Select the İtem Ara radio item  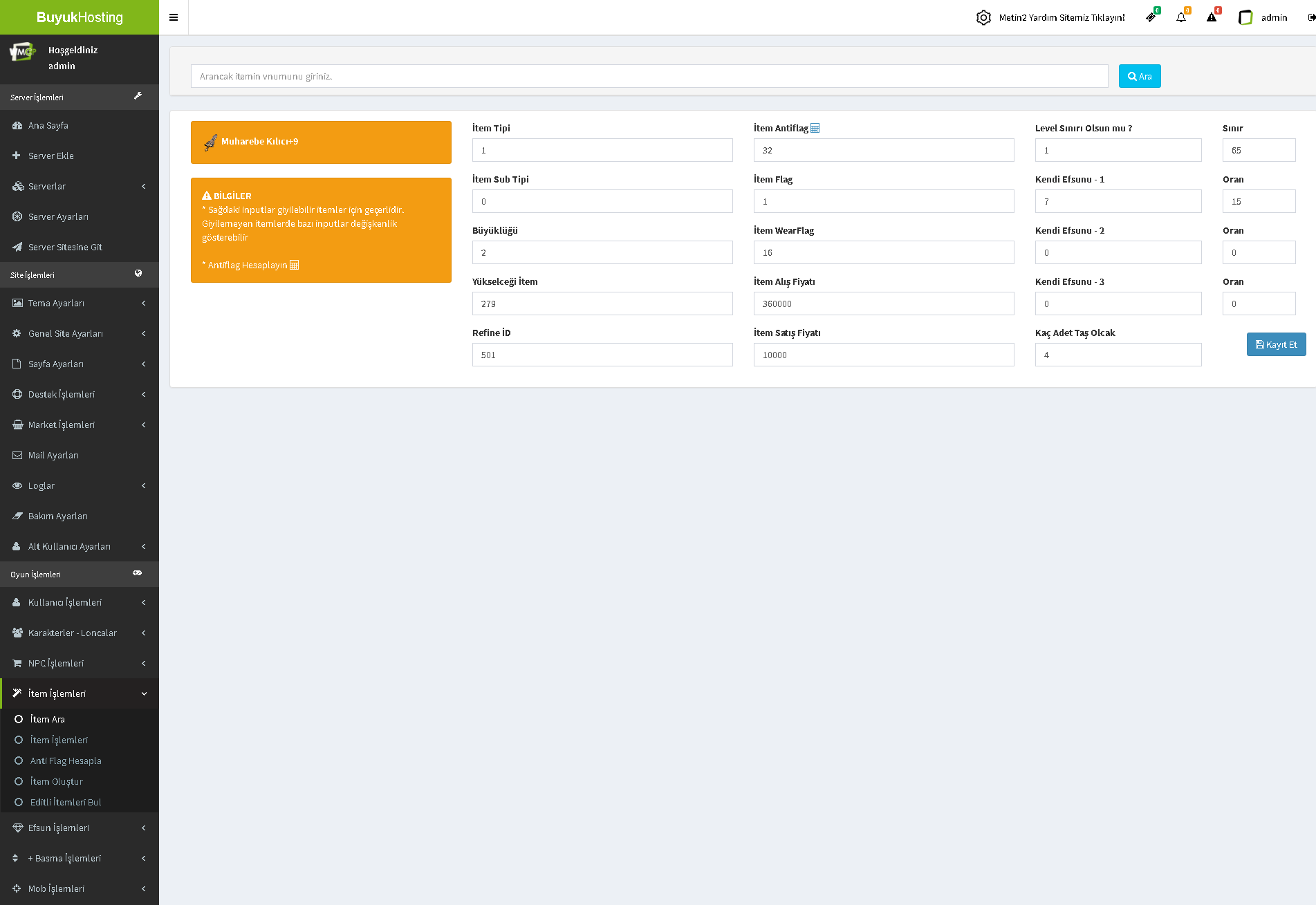click(47, 719)
